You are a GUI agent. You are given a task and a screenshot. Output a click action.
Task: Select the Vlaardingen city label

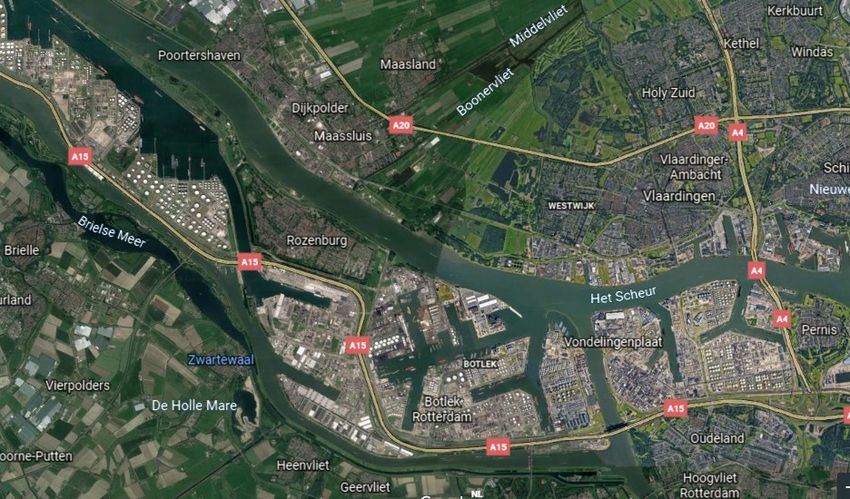pyautogui.click(x=679, y=196)
